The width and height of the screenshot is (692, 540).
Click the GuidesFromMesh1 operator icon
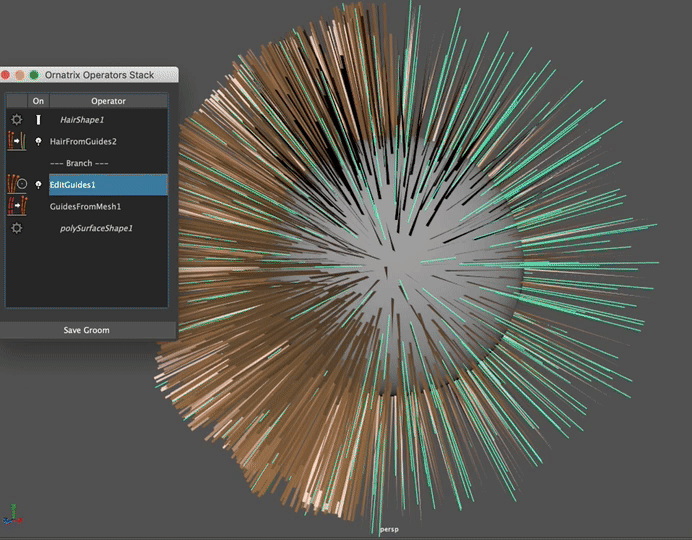pos(17,206)
